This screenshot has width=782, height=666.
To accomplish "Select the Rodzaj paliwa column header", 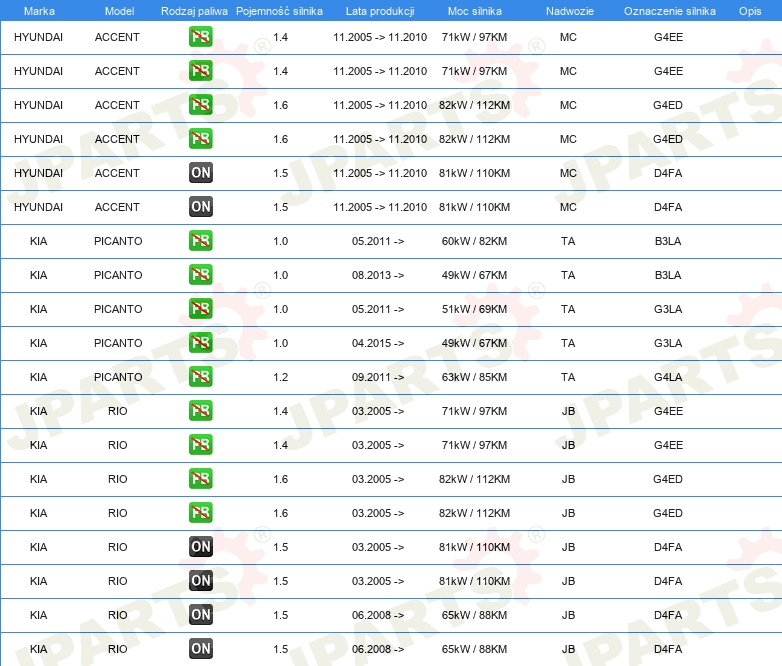I will (x=194, y=11).
